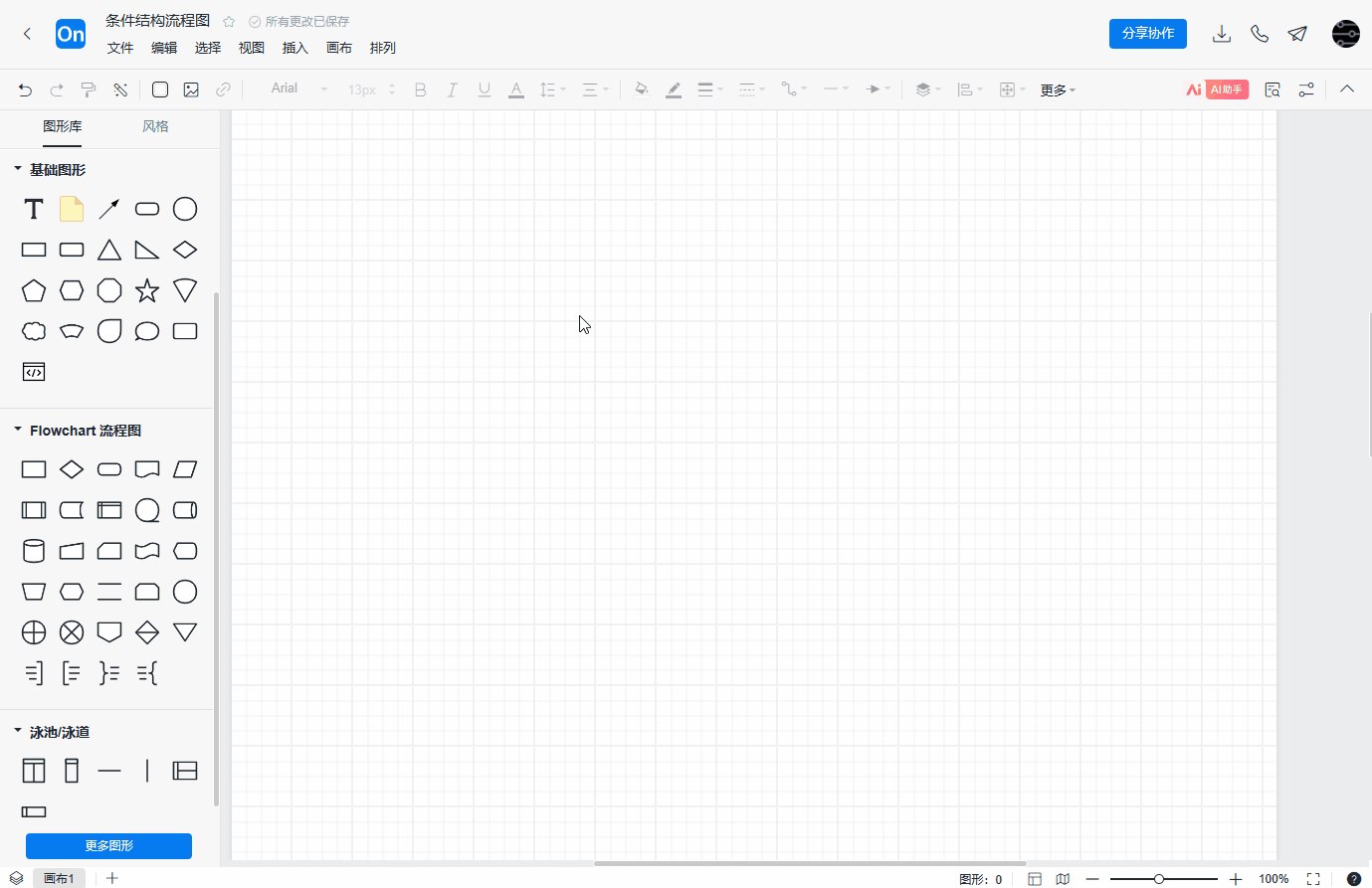Switch to the 风格 tab
Image resolution: width=1372 pixels, height=888 pixels.
click(155, 126)
